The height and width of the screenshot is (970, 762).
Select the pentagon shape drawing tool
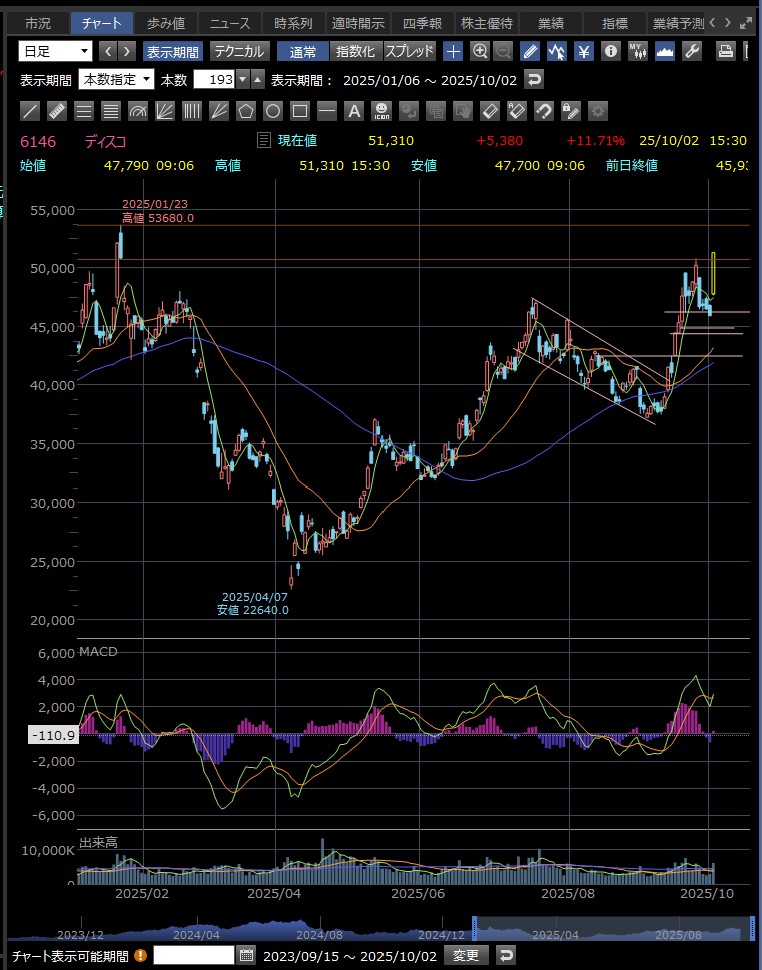point(246,110)
